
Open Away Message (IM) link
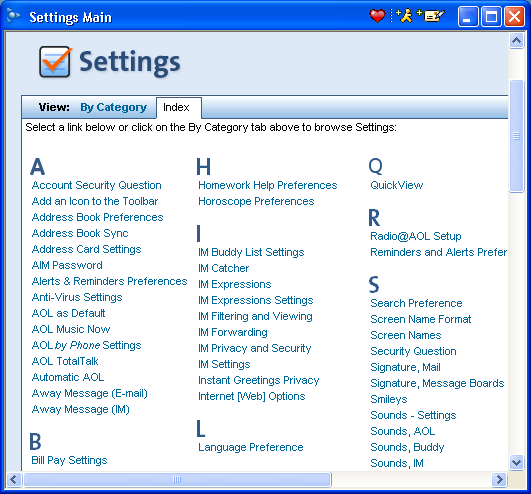pyautogui.click(x=81, y=409)
